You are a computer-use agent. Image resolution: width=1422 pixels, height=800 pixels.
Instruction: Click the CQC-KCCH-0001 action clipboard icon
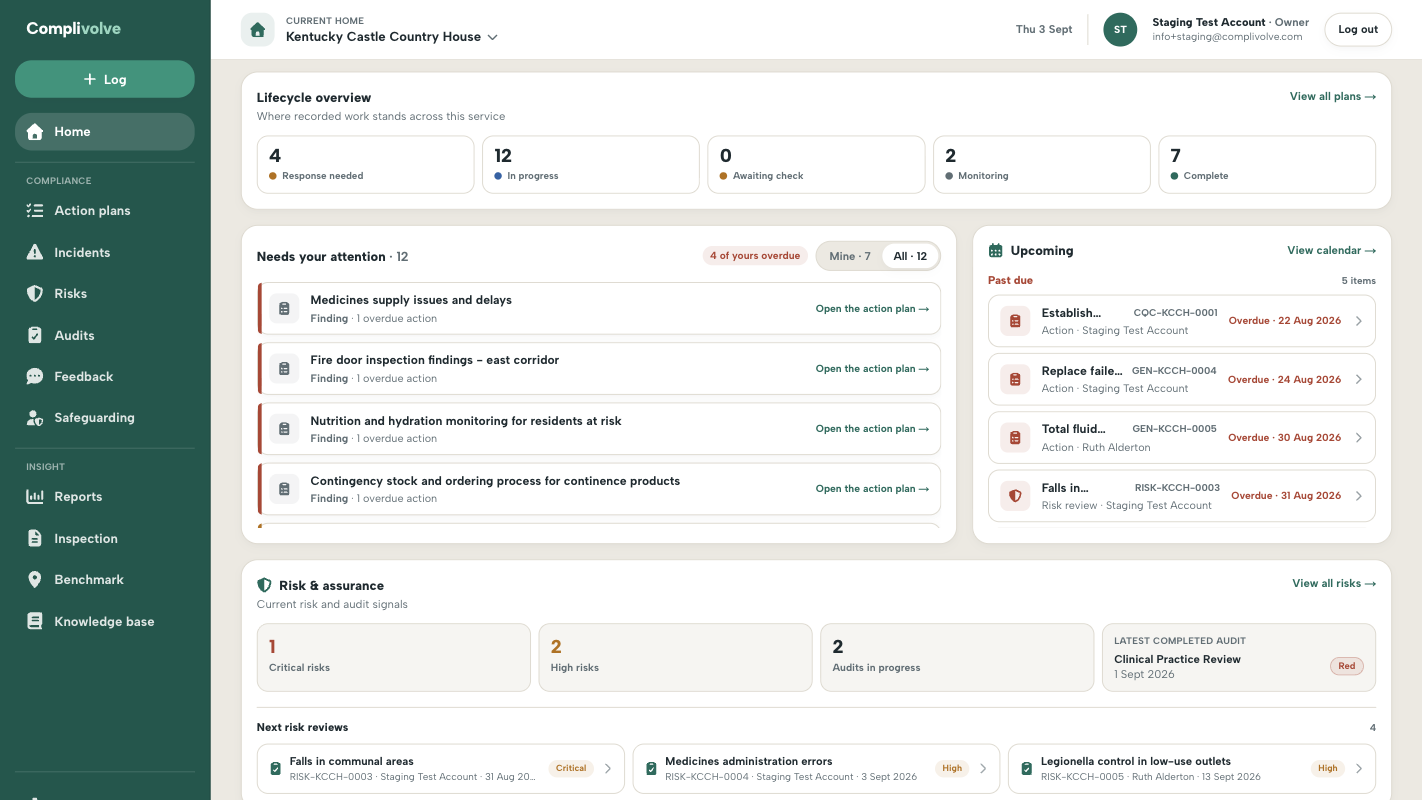click(x=1015, y=321)
